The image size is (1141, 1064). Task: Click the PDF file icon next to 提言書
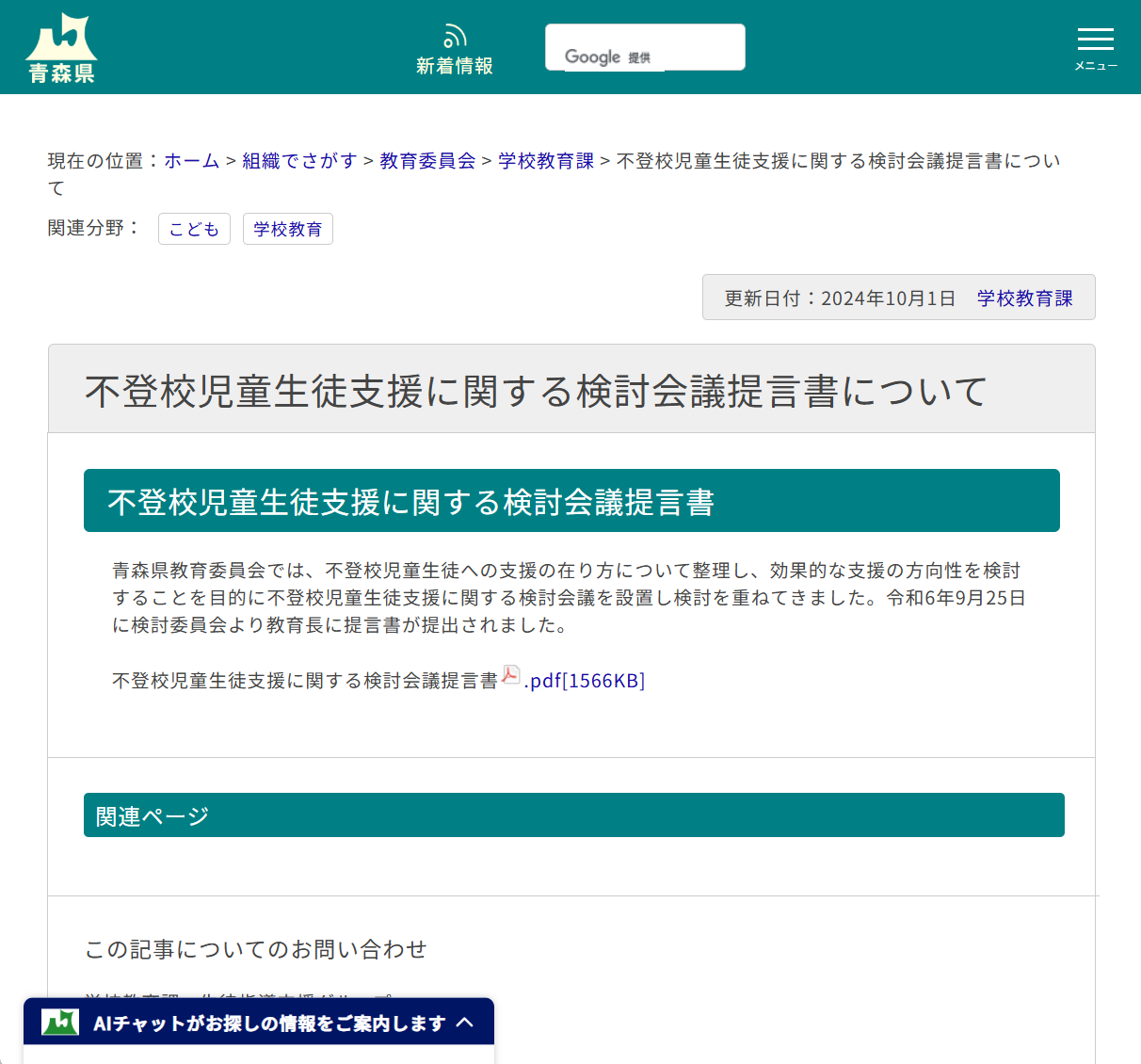pyautogui.click(x=509, y=674)
